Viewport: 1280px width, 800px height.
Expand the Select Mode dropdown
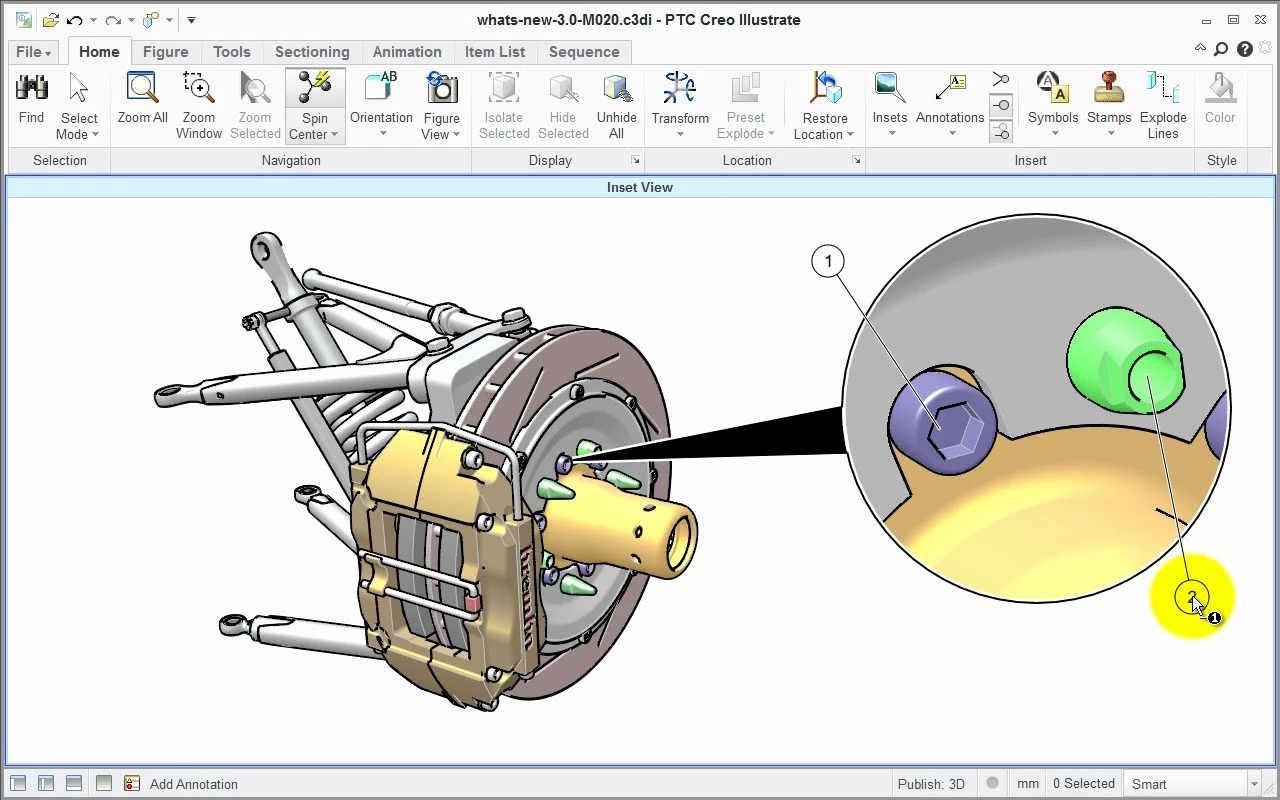pos(95,135)
